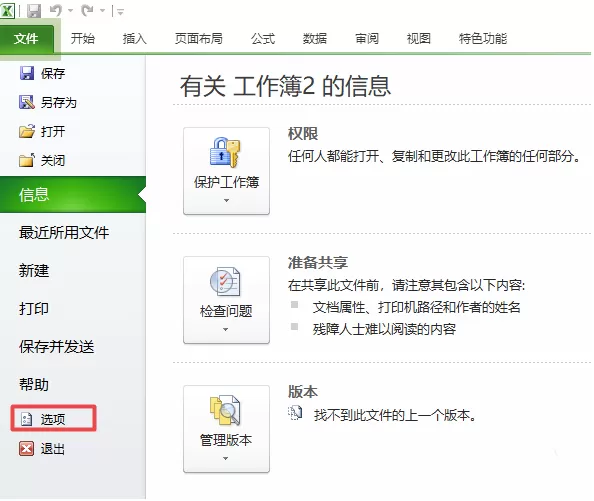The width and height of the screenshot is (594, 501).
Task: Open the redo history dropdown arrow
Action: 102,11
